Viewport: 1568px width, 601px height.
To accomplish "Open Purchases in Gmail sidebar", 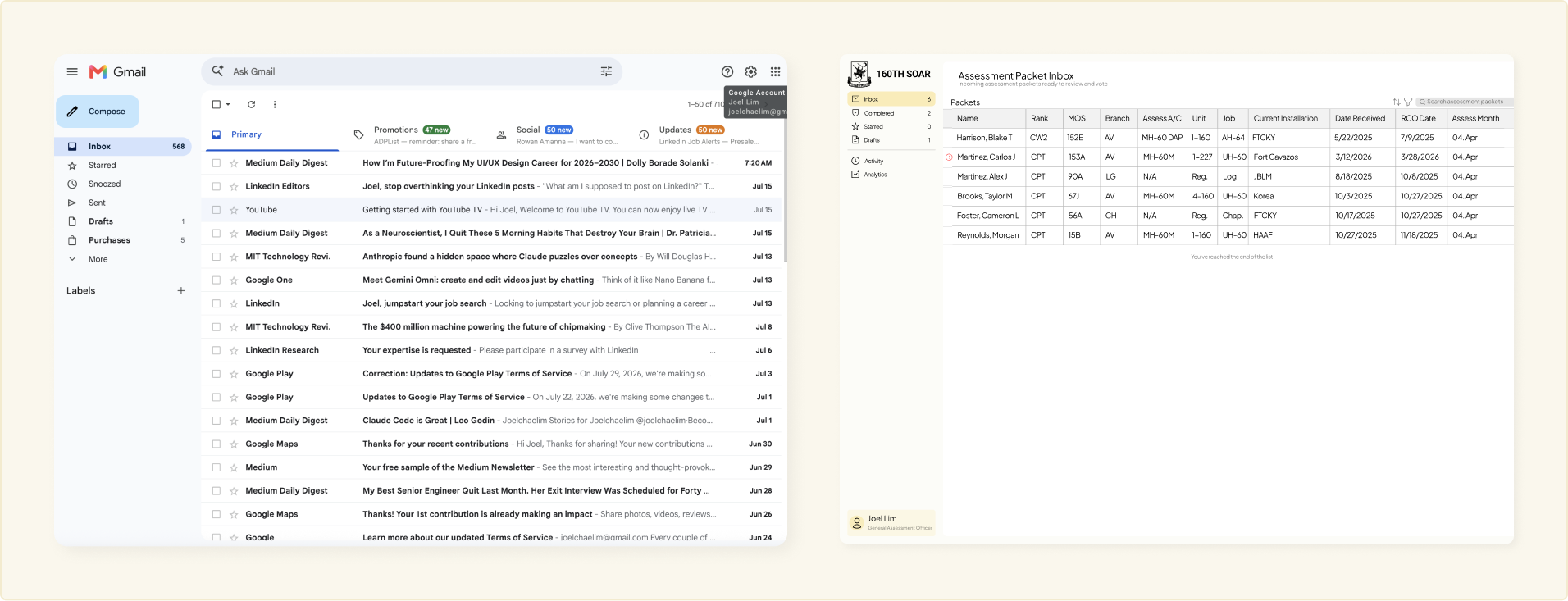I will click(123, 240).
